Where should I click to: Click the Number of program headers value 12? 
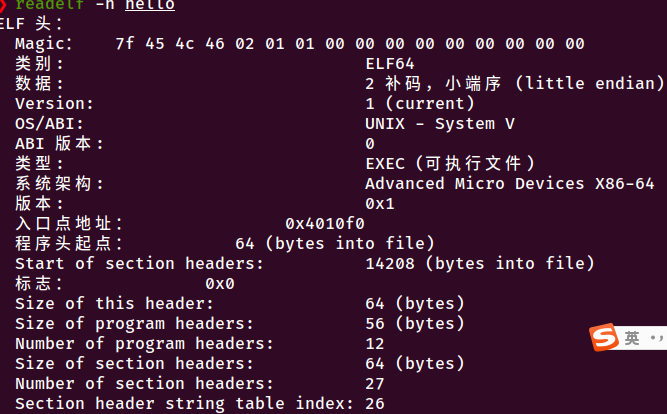375,344
